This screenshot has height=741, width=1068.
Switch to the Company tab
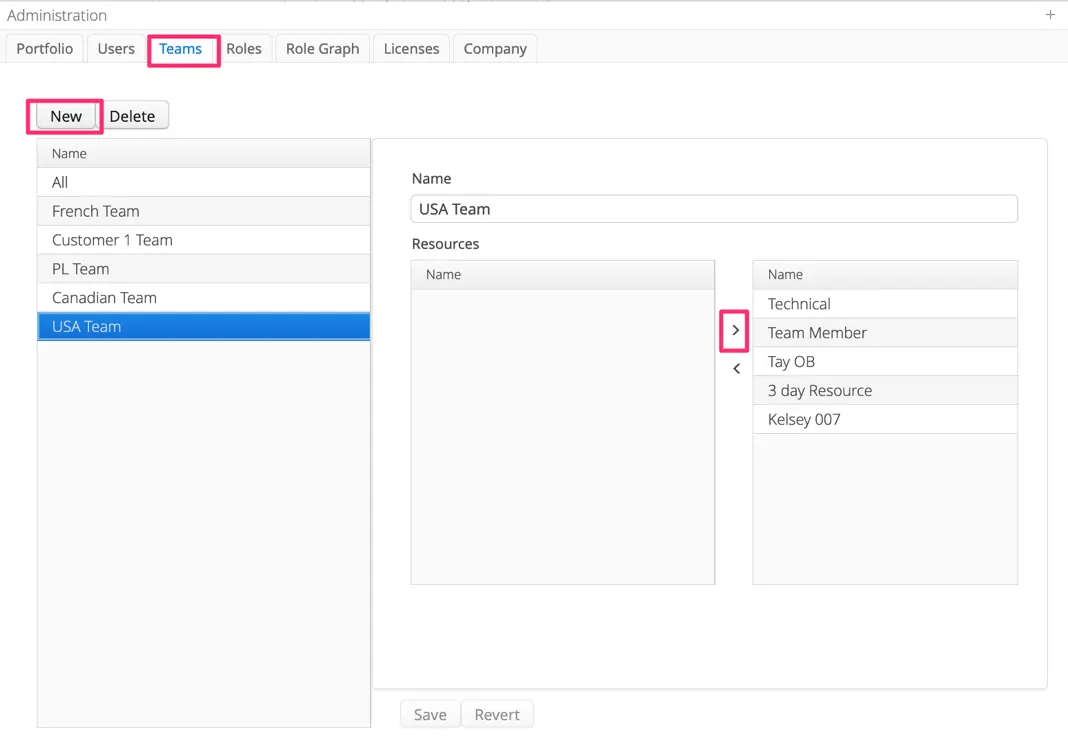[x=495, y=48]
